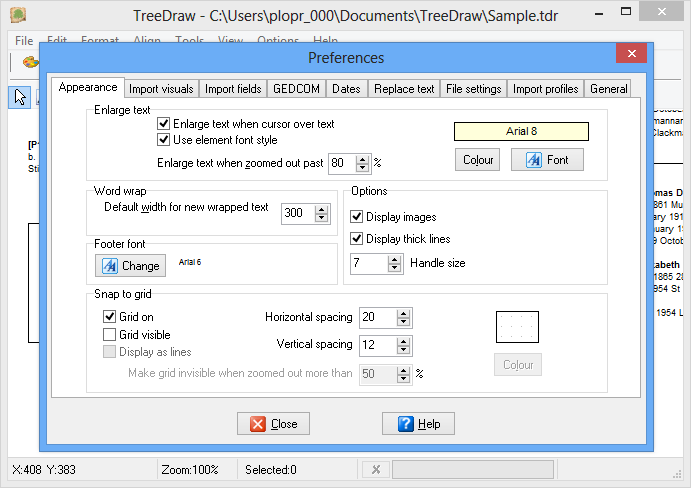This screenshot has width=691, height=488.
Task: Click the enlarge text Colour button
Action: tap(478, 160)
